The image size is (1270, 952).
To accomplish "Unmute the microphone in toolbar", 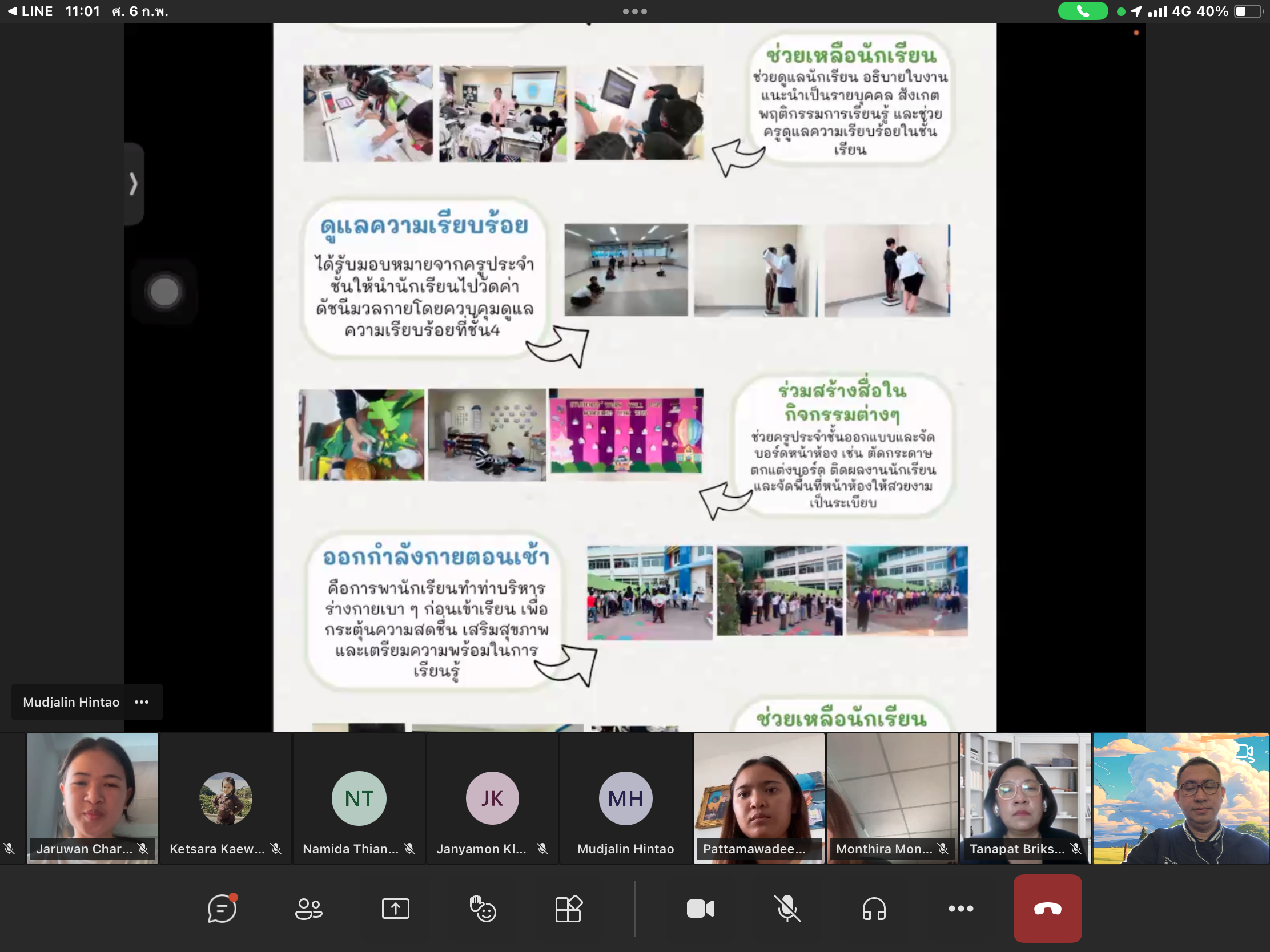I will pos(787,909).
